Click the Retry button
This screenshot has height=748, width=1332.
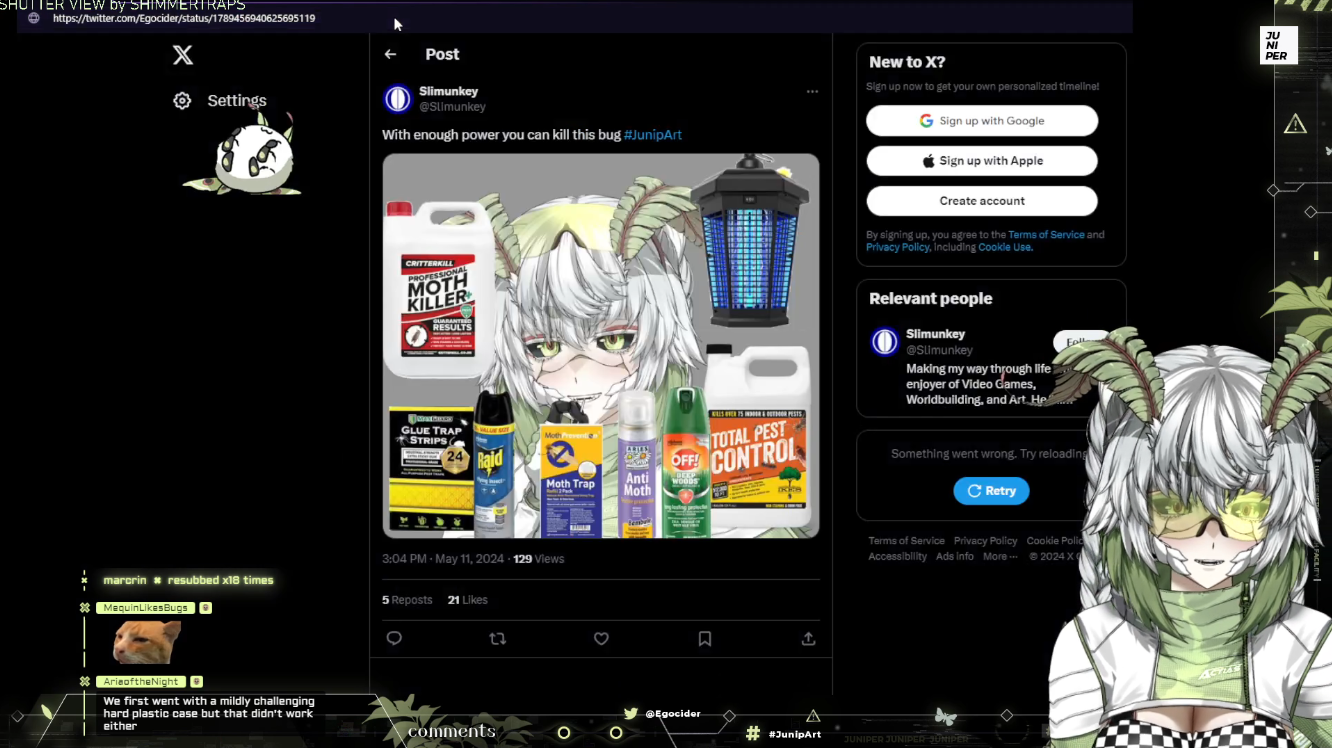pos(991,491)
